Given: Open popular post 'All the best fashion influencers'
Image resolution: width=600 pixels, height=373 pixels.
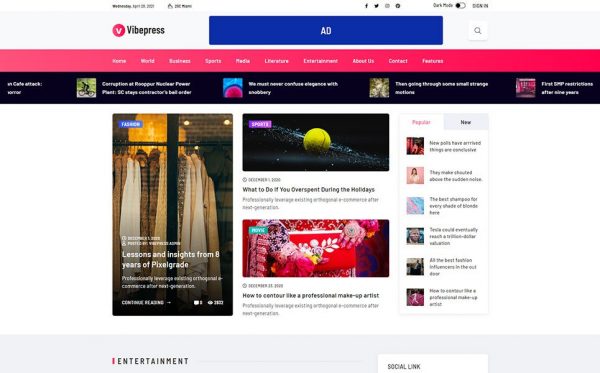Looking at the screenshot, I should tap(453, 267).
